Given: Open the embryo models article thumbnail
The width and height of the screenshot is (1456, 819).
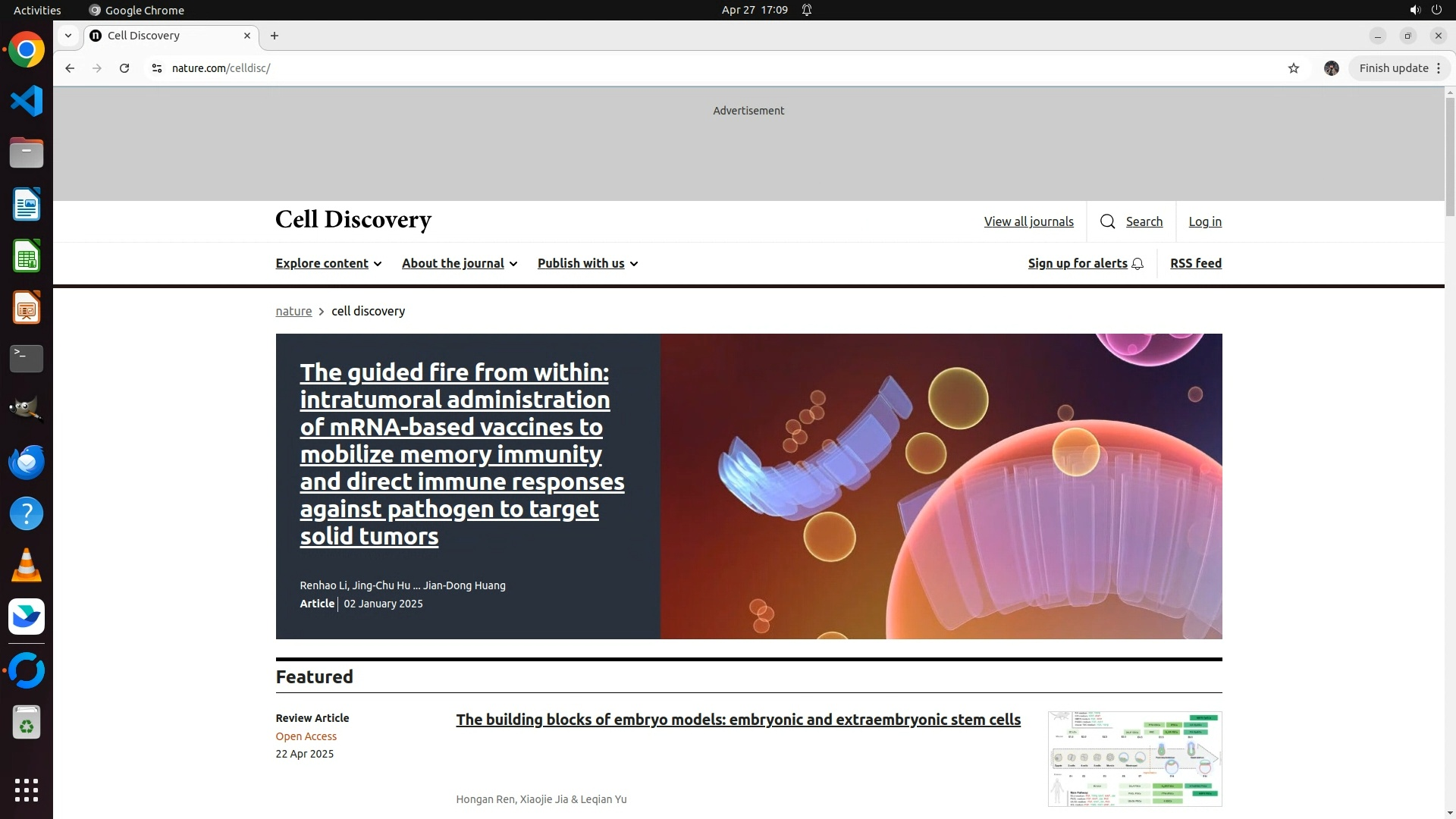Looking at the screenshot, I should pyautogui.click(x=1134, y=758).
